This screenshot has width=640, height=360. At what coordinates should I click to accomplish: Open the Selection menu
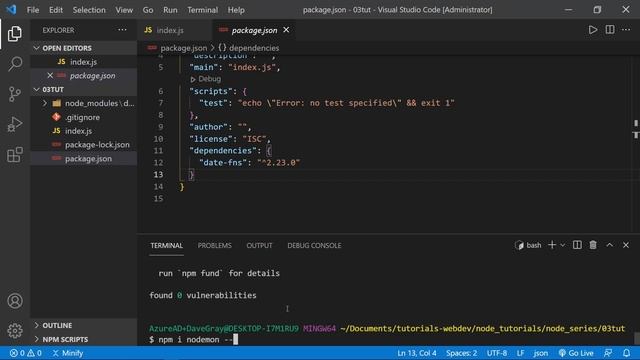pyautogui.click(x=89, y=10)
